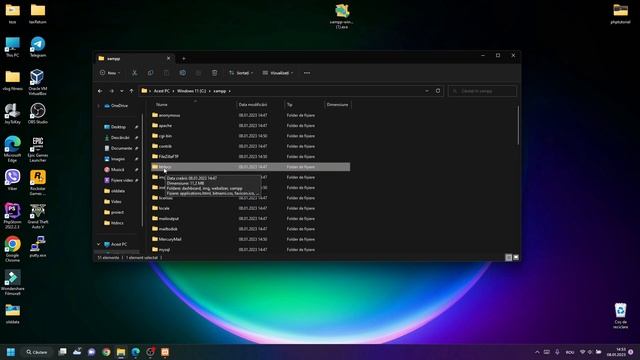Go back with the left arrow
The image size is (640, 360).
click(x=100, y=91)
